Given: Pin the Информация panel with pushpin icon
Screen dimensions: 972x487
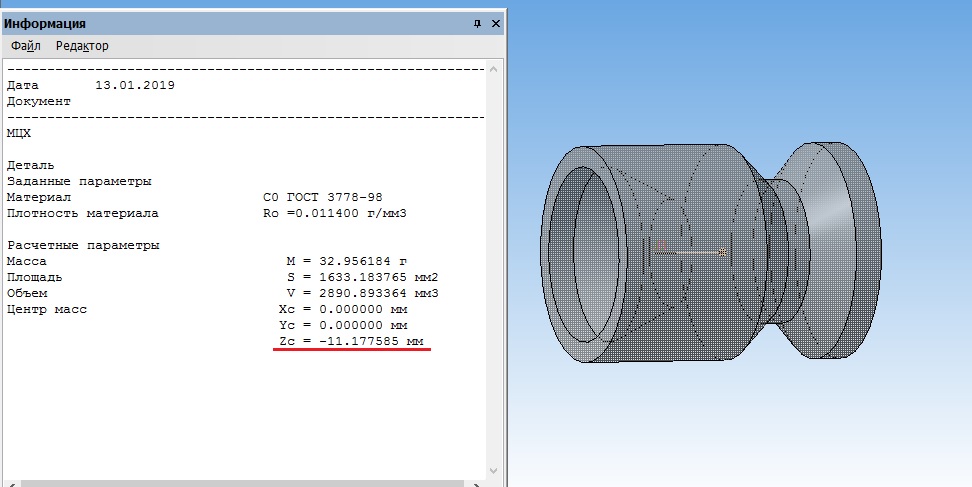Looking at the screenshot, I should click(x=476, y=23).
